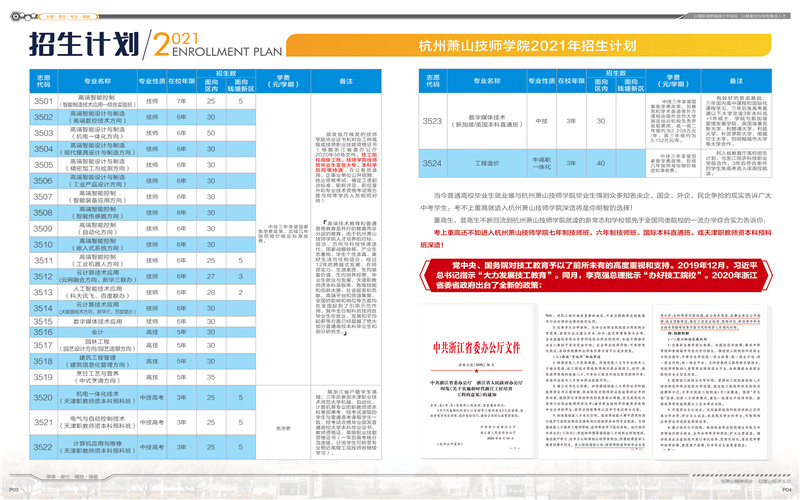Click the 志愿代码 header of left table
Viewport: 800px width, 500px height.
pyautogui.click(x=43, y=81)
